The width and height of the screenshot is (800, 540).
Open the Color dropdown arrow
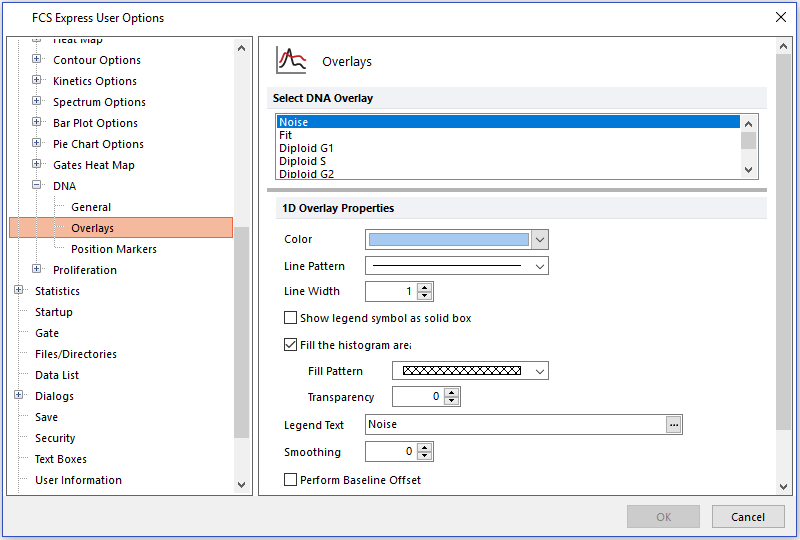(540, 239)
